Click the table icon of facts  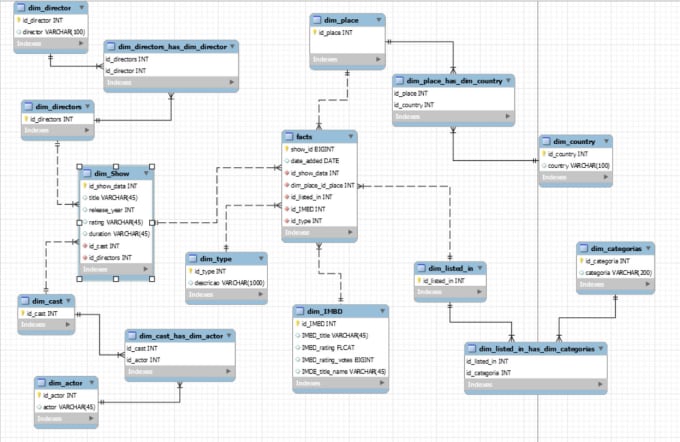pos(288,137)
